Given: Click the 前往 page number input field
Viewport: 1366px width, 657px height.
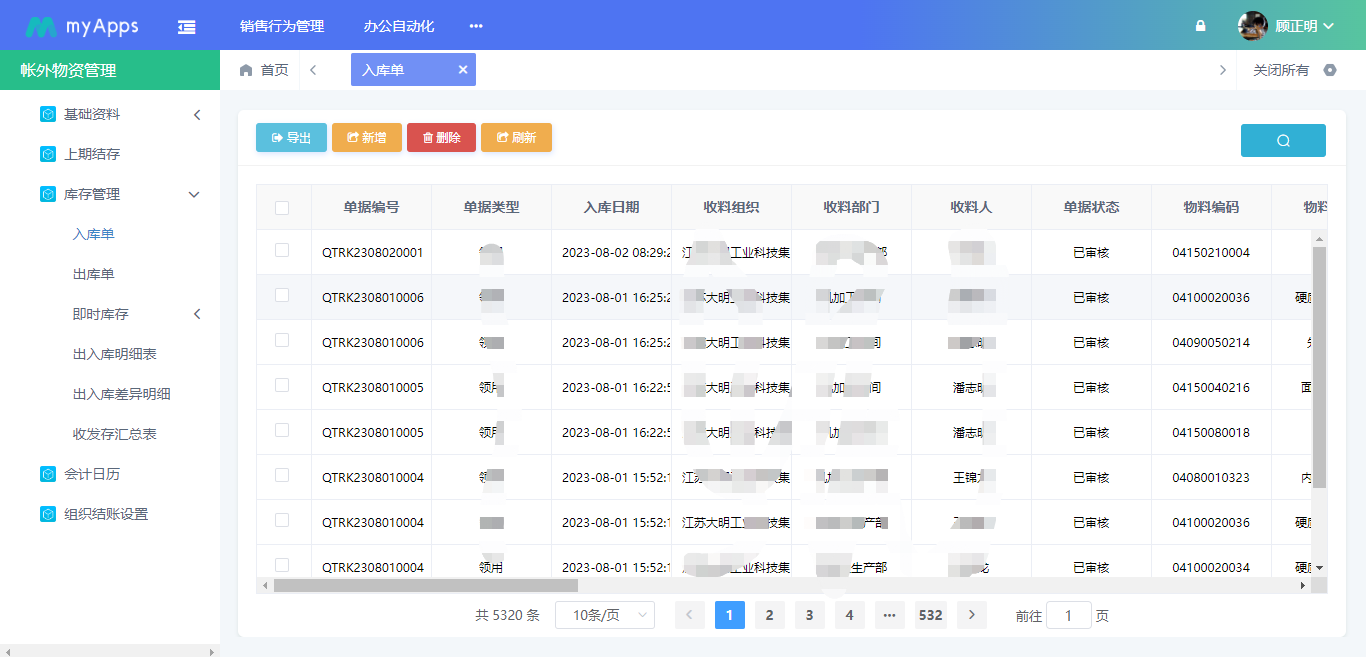Looking at the screenshot, I should [1069, 615].
